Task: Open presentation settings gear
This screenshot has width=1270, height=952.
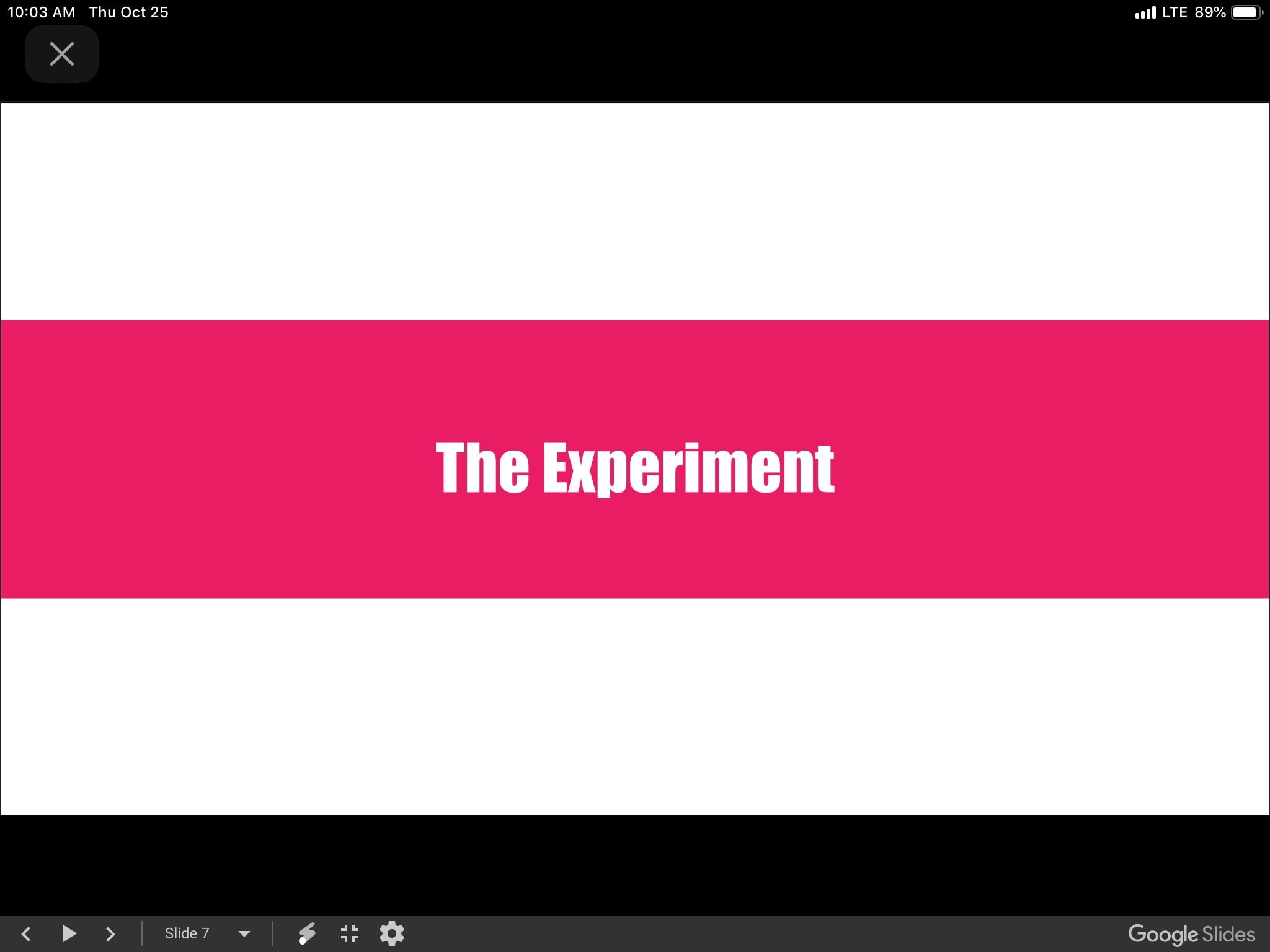Action: 392,933
